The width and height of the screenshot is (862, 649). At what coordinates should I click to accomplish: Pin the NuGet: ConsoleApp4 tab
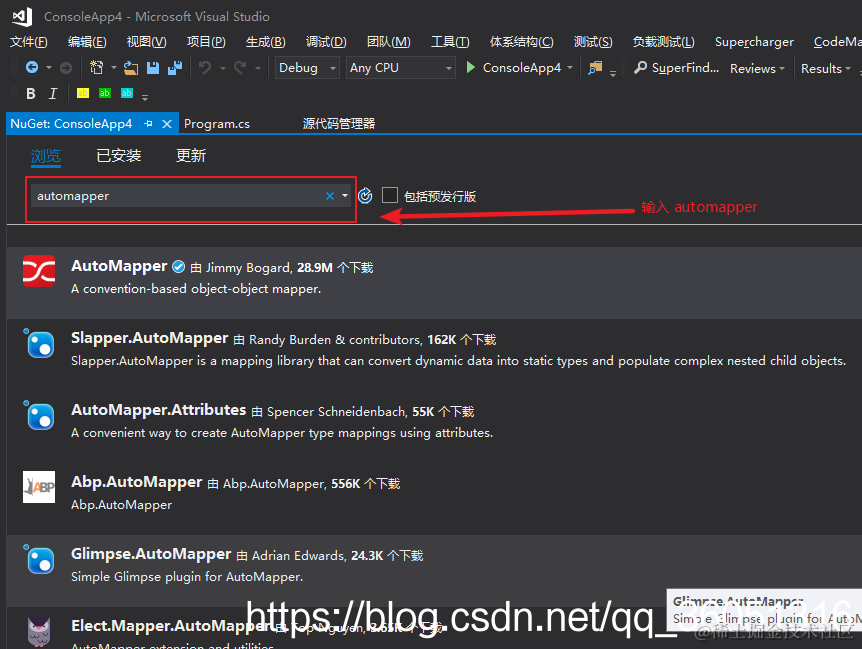[x=148, y=124]
